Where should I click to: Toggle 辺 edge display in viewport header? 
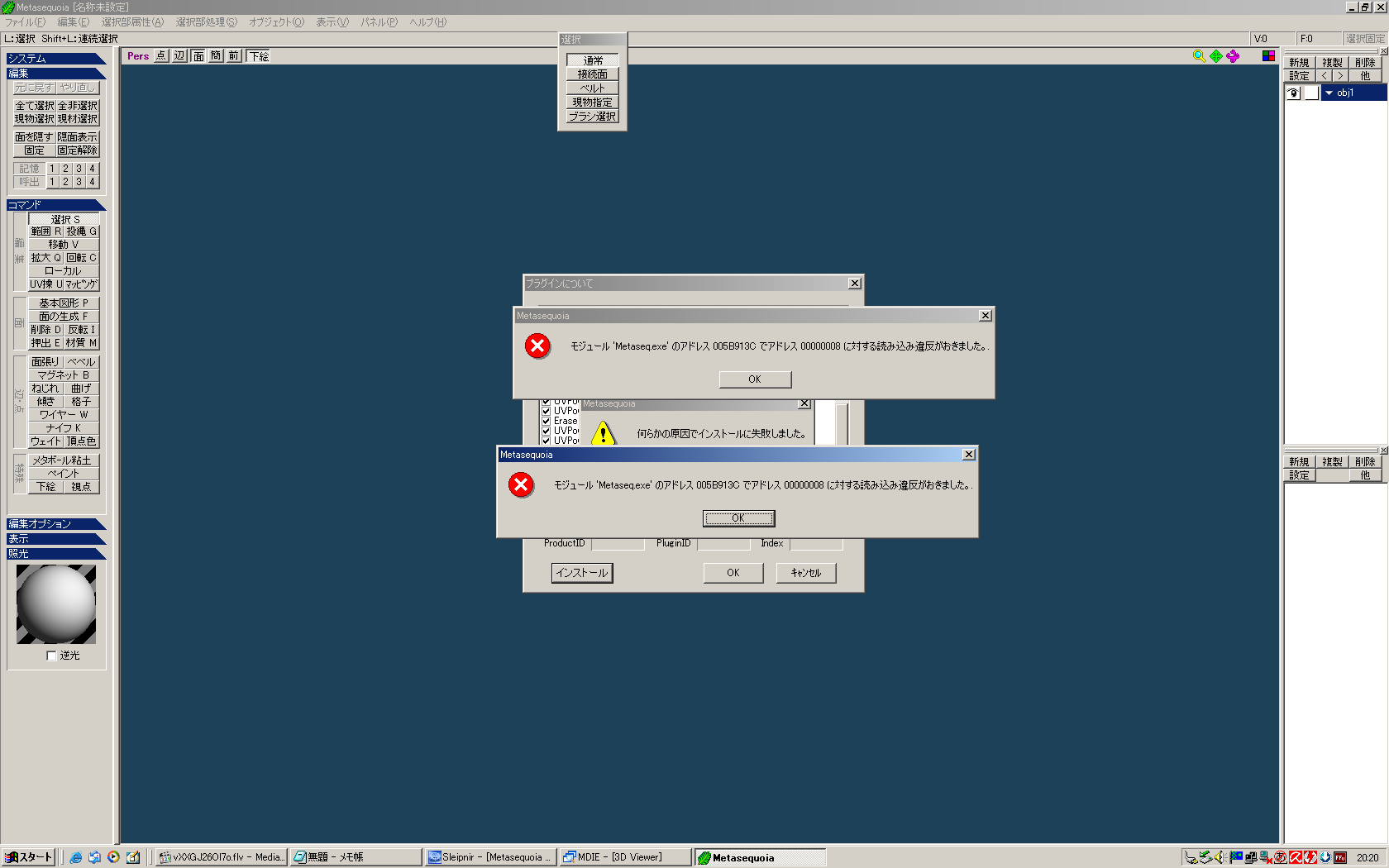tap(179, 55)
